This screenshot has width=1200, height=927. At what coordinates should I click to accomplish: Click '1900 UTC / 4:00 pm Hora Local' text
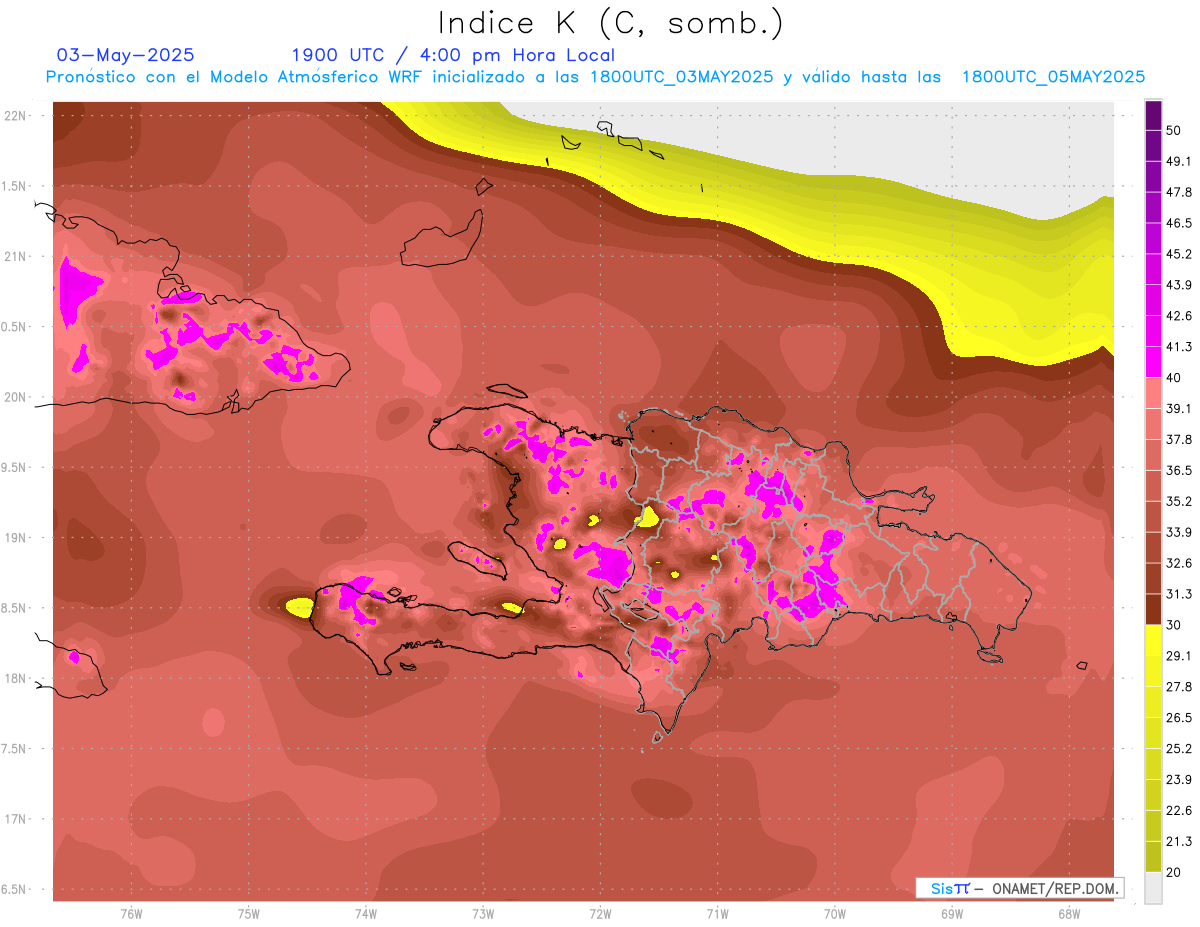(453, 55)
